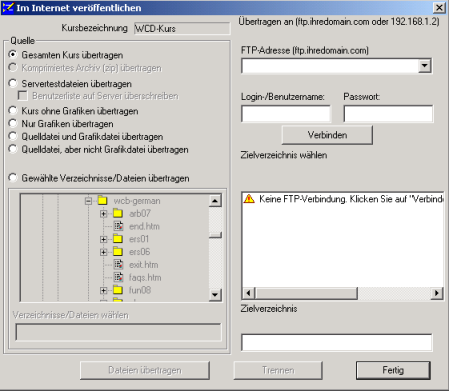Focus the Login-/Benutzername field

286,114
